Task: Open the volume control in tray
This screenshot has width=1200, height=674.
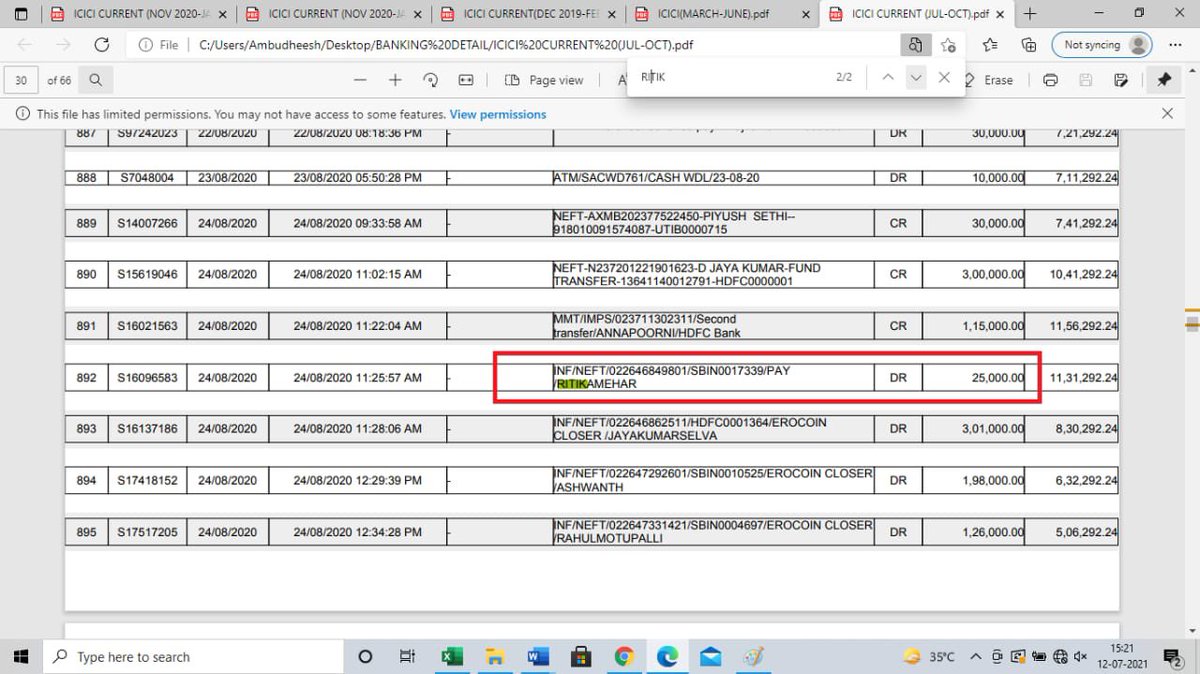Action: click(x=1081, y=657)
